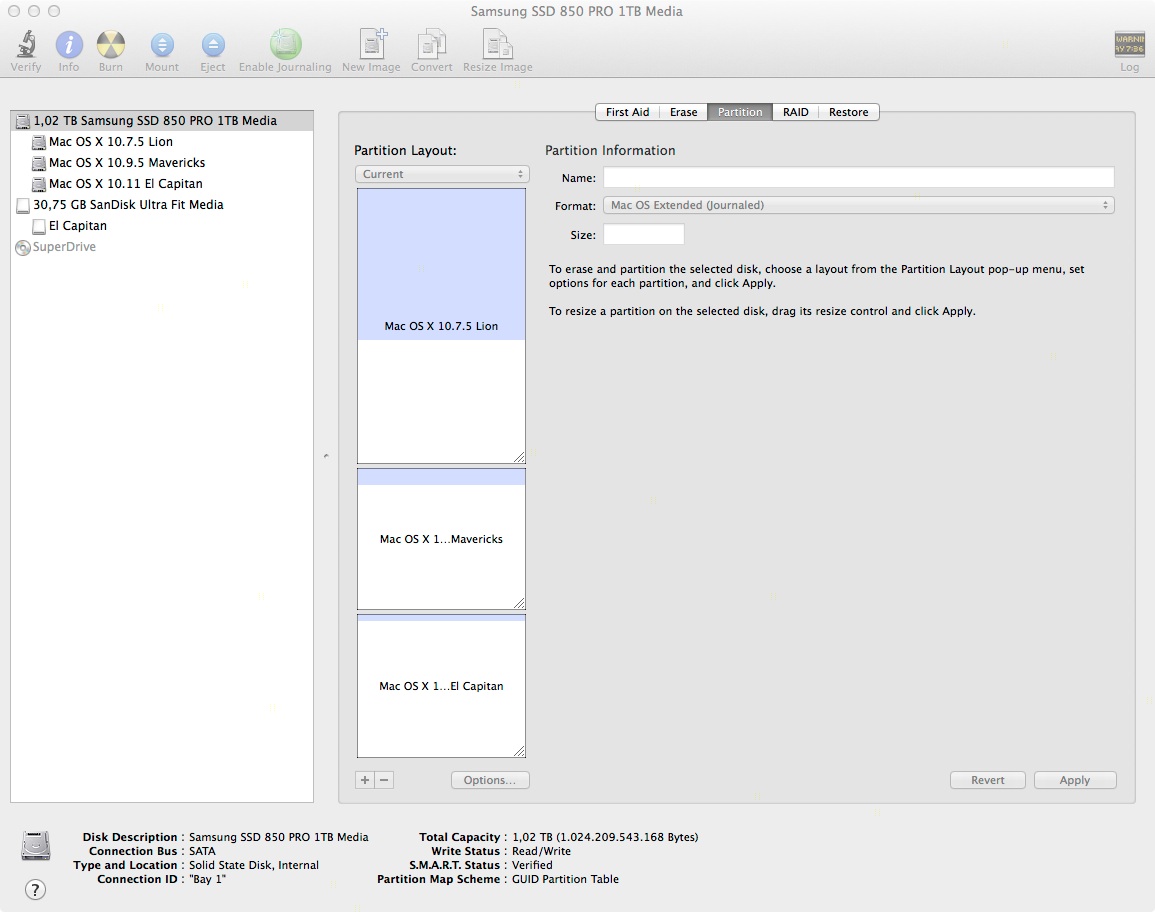Image resolution: width=1155 pixels, height=912 pixels.
Task: Click the sidebar splitter handle
Action: [x=326, y=457]
